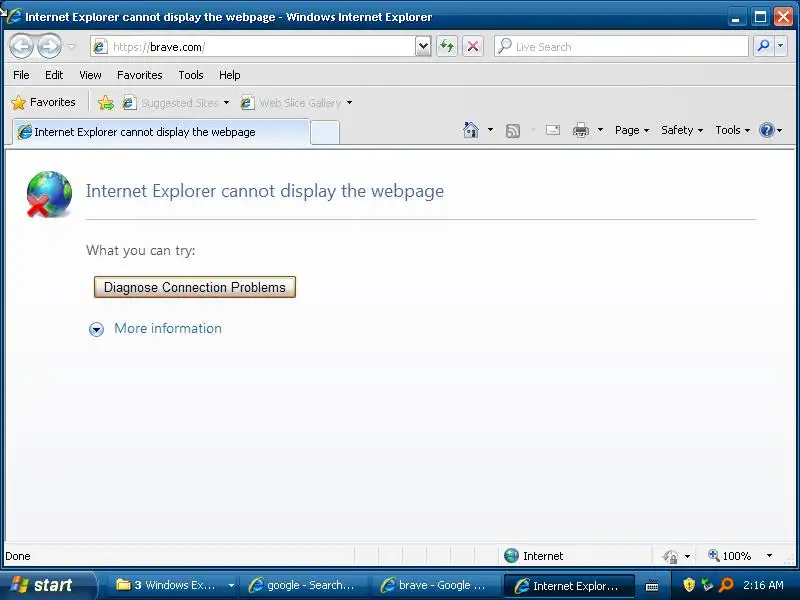Open Web Slice Gallery dropdown

point(297,103)
